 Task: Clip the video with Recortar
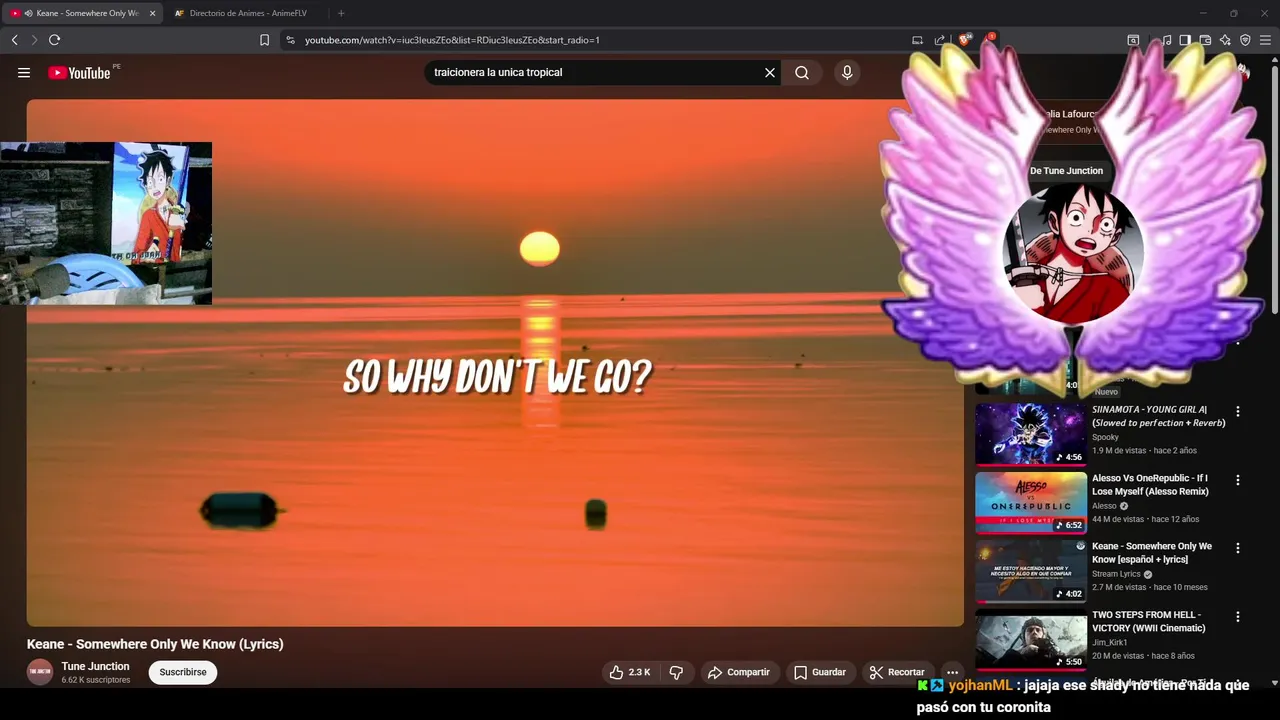(897, 672)
